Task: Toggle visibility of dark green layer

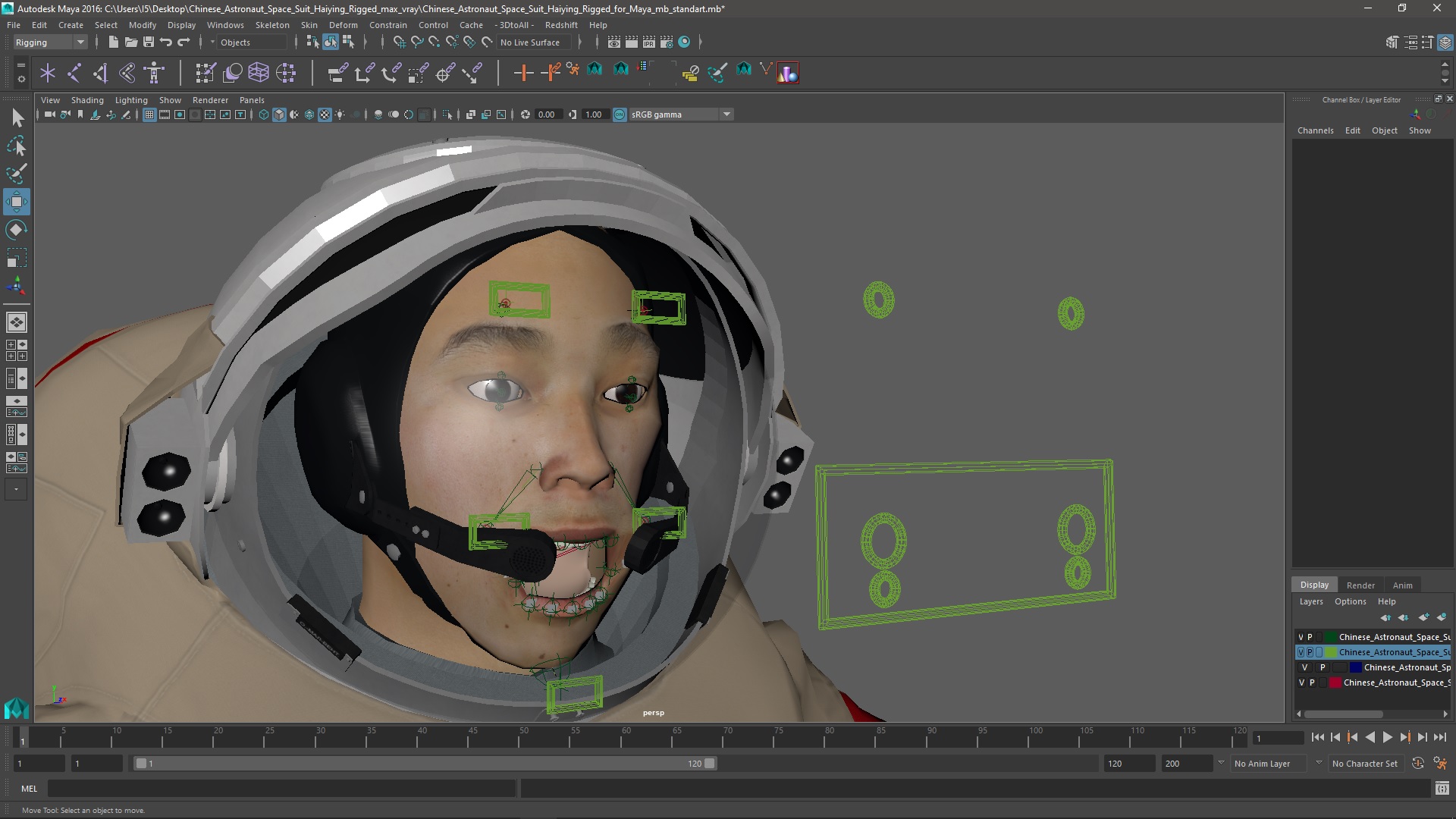Action: point(1301,637)
